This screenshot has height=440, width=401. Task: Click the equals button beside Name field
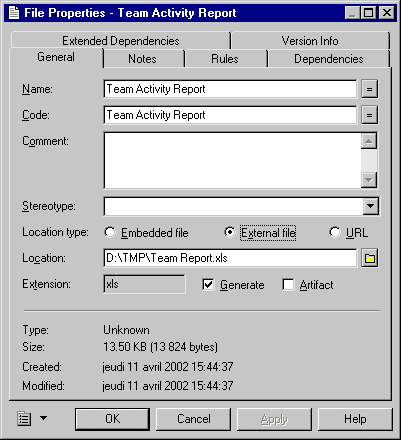click(369, 89)
